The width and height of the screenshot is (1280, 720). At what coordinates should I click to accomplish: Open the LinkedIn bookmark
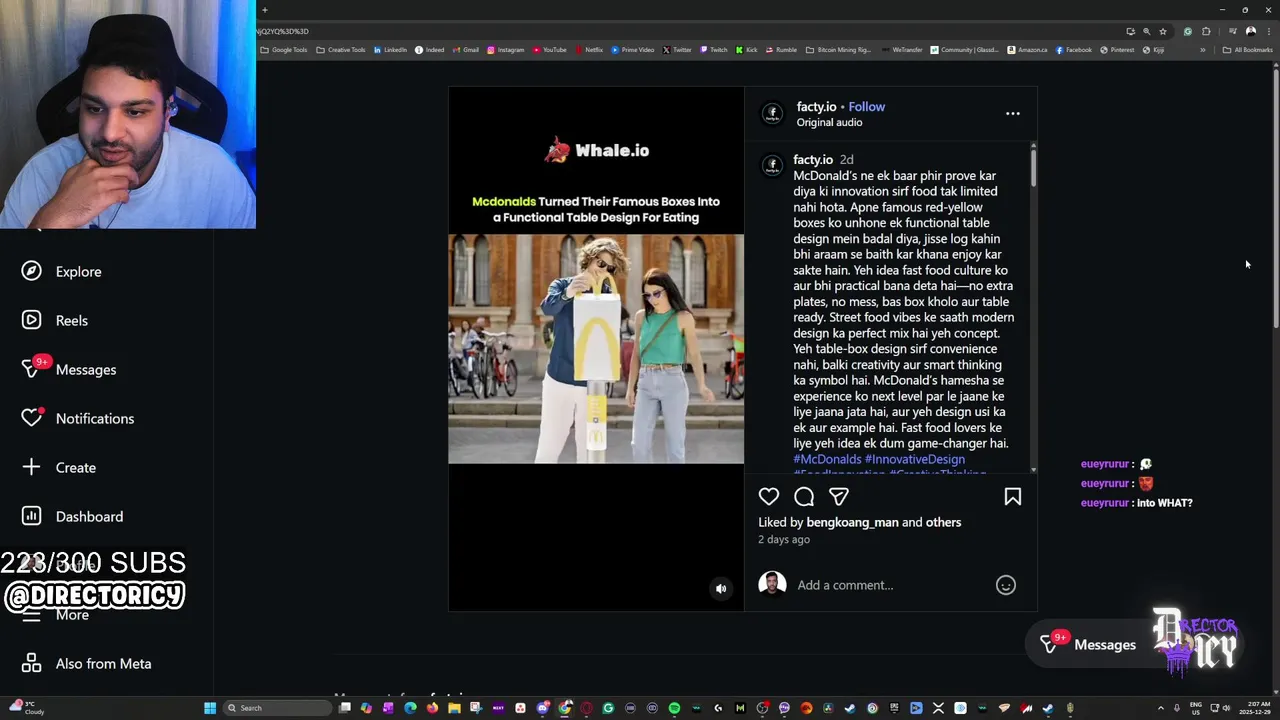pyautogui.click(x=390, y=50)
